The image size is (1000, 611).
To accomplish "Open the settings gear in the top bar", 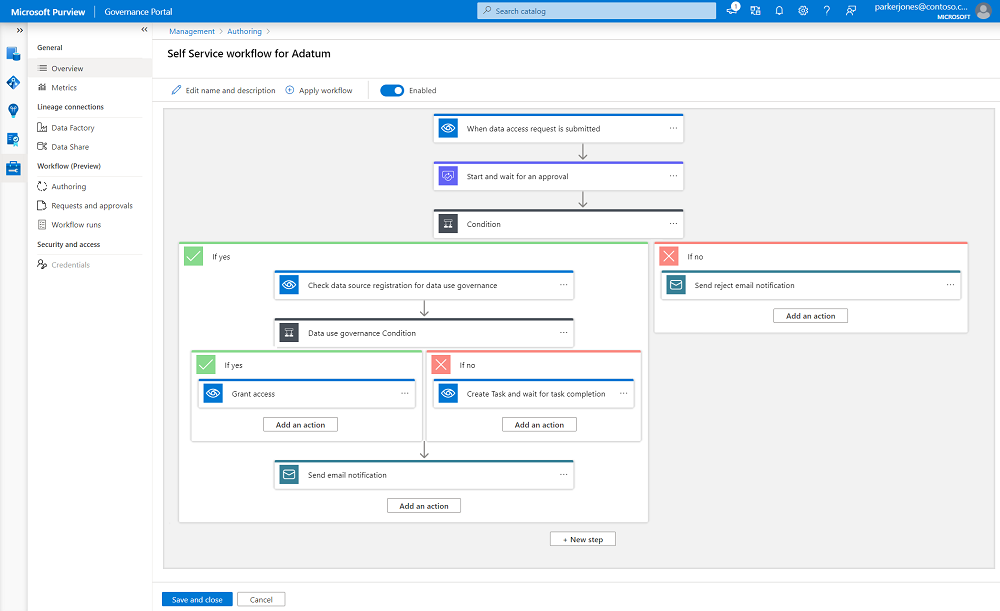I will tap(803, 10).
